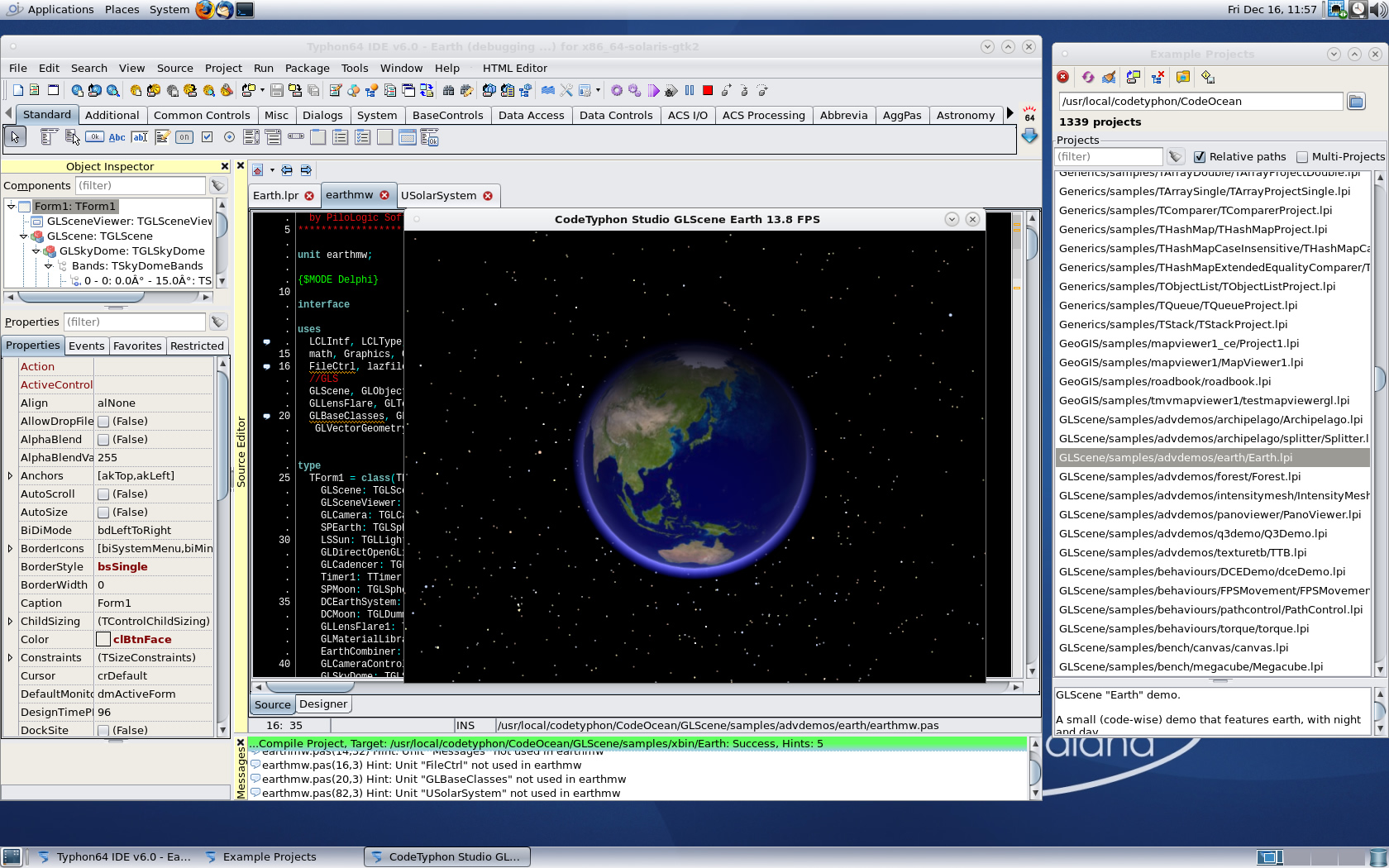Viewport: 1389px width, 868px height.
Task: Pick the TLabel 'Abc' component icon
Action: pos(117,137)
